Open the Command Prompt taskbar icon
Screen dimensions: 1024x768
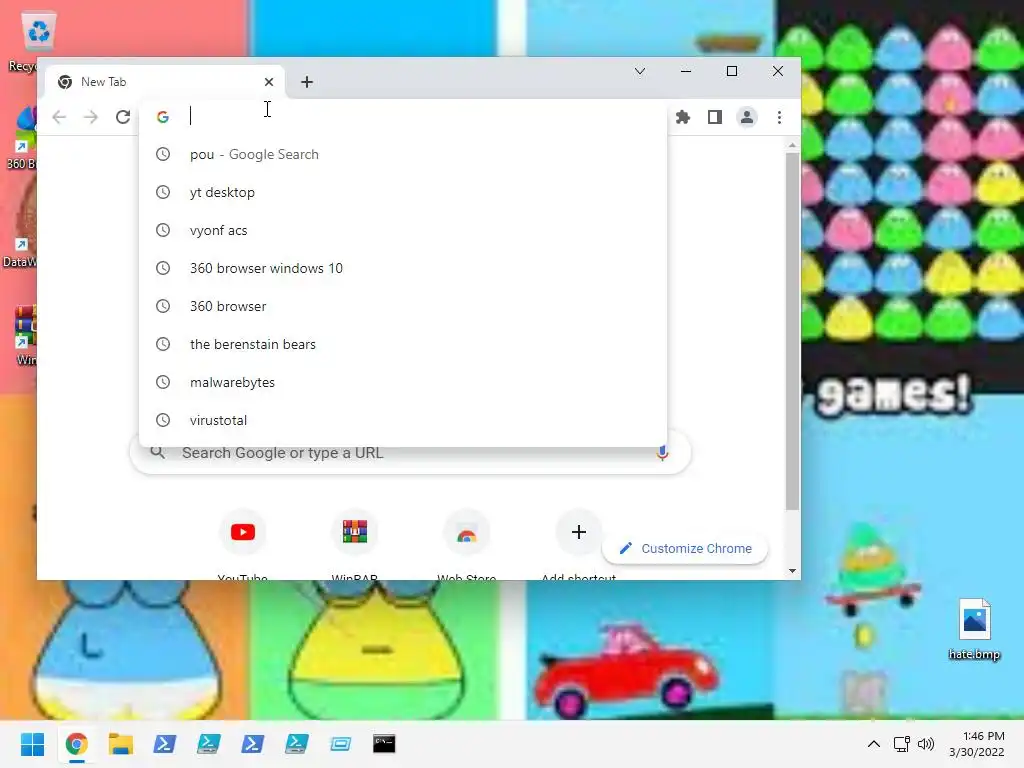tap(384, 744)
